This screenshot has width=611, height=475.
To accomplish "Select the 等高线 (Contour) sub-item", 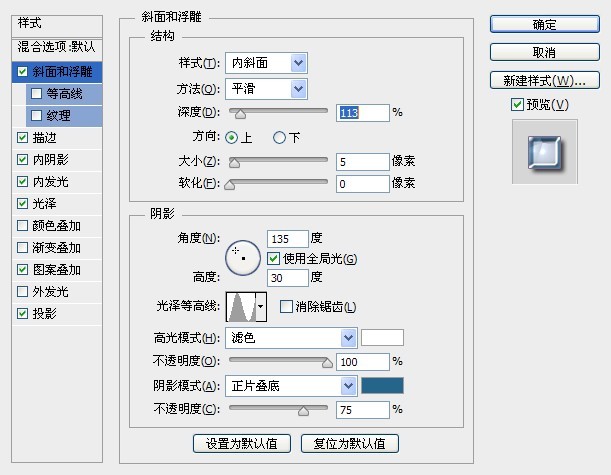I will [x=64, y=94].
